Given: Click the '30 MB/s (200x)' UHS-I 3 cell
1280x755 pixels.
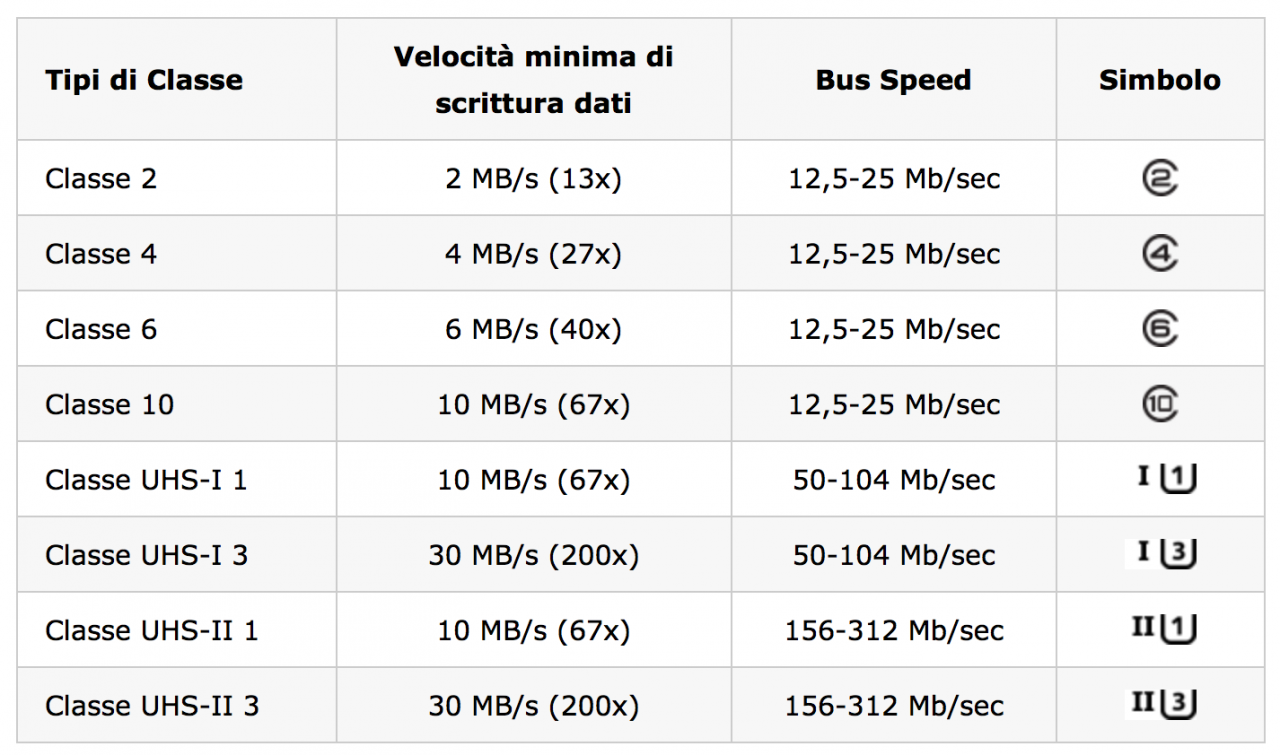Looking at the screenshot, I should 533,555.
